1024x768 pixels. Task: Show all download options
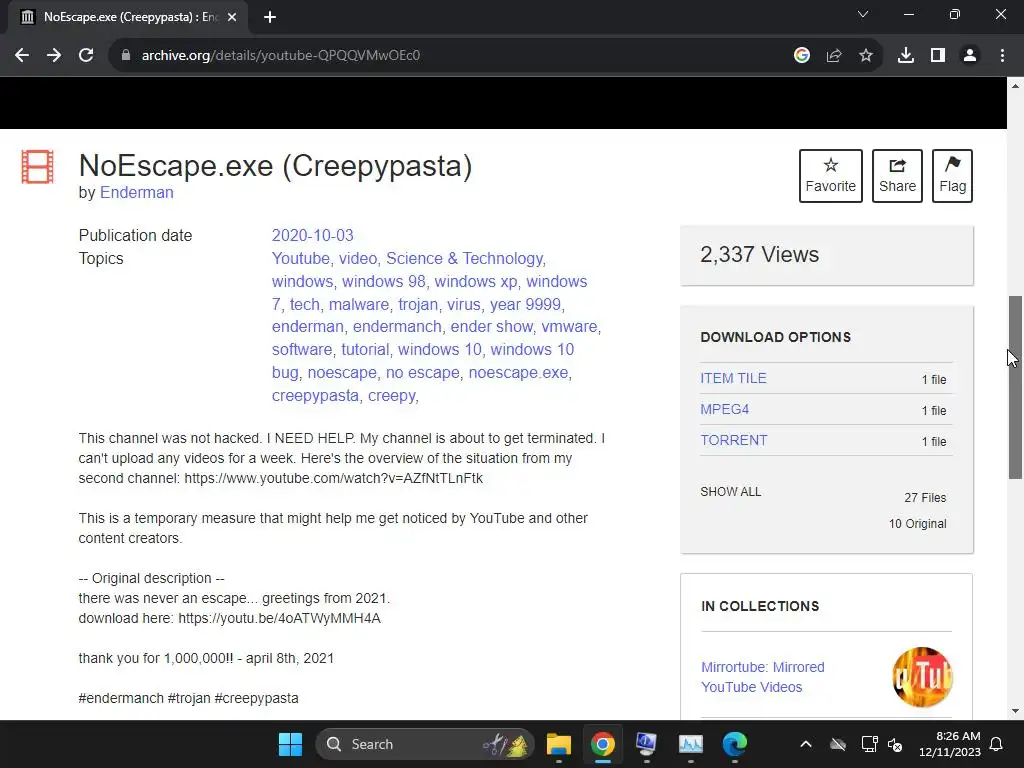coord(731,492)
